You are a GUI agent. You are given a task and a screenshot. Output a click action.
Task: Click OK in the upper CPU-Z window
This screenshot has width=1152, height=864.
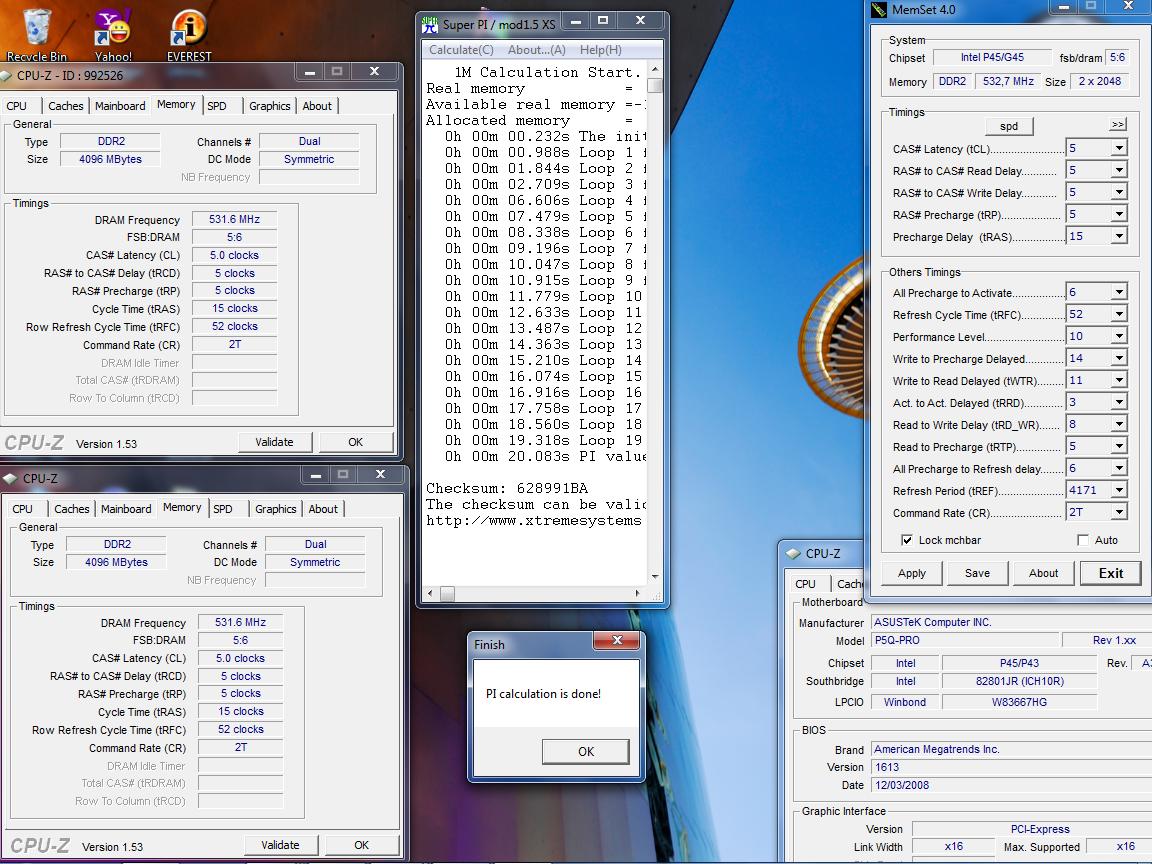(356, 442)
